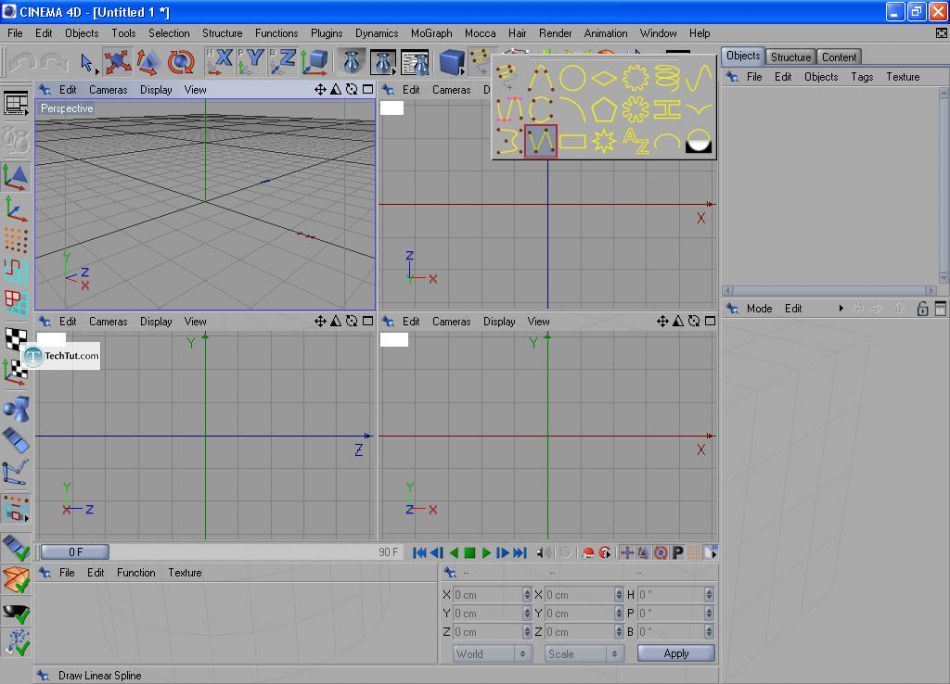Select the Star spline primitive
Viewport: 950px width, 684px height.
[604, 142]
